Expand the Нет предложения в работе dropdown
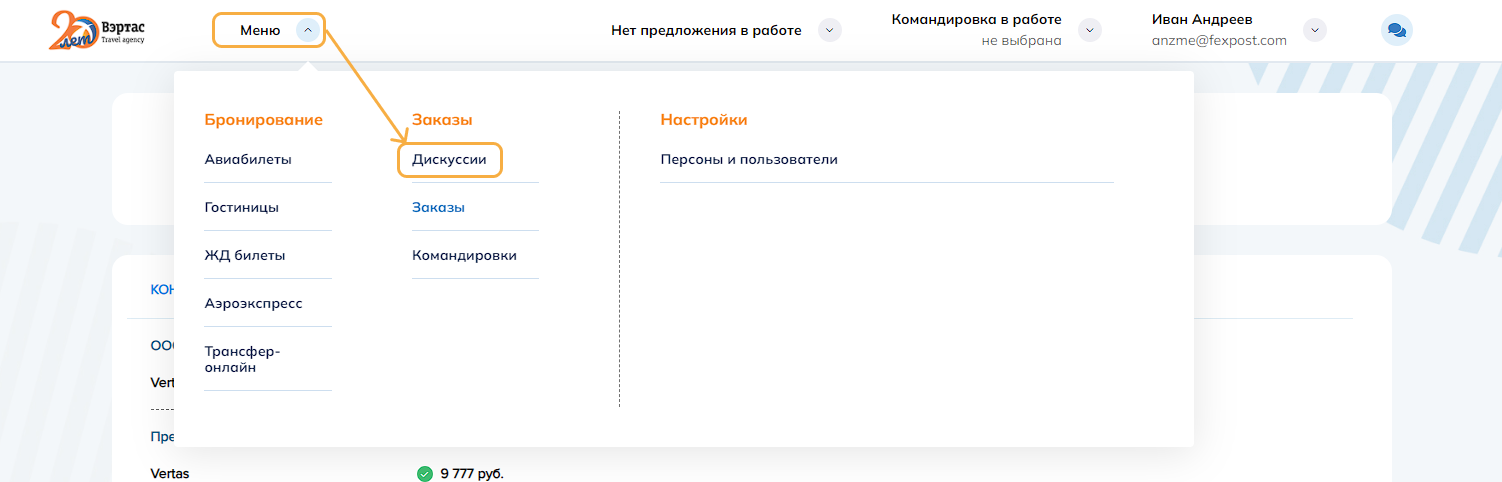This screenshot has height=482, width=1502. (829, 30)
